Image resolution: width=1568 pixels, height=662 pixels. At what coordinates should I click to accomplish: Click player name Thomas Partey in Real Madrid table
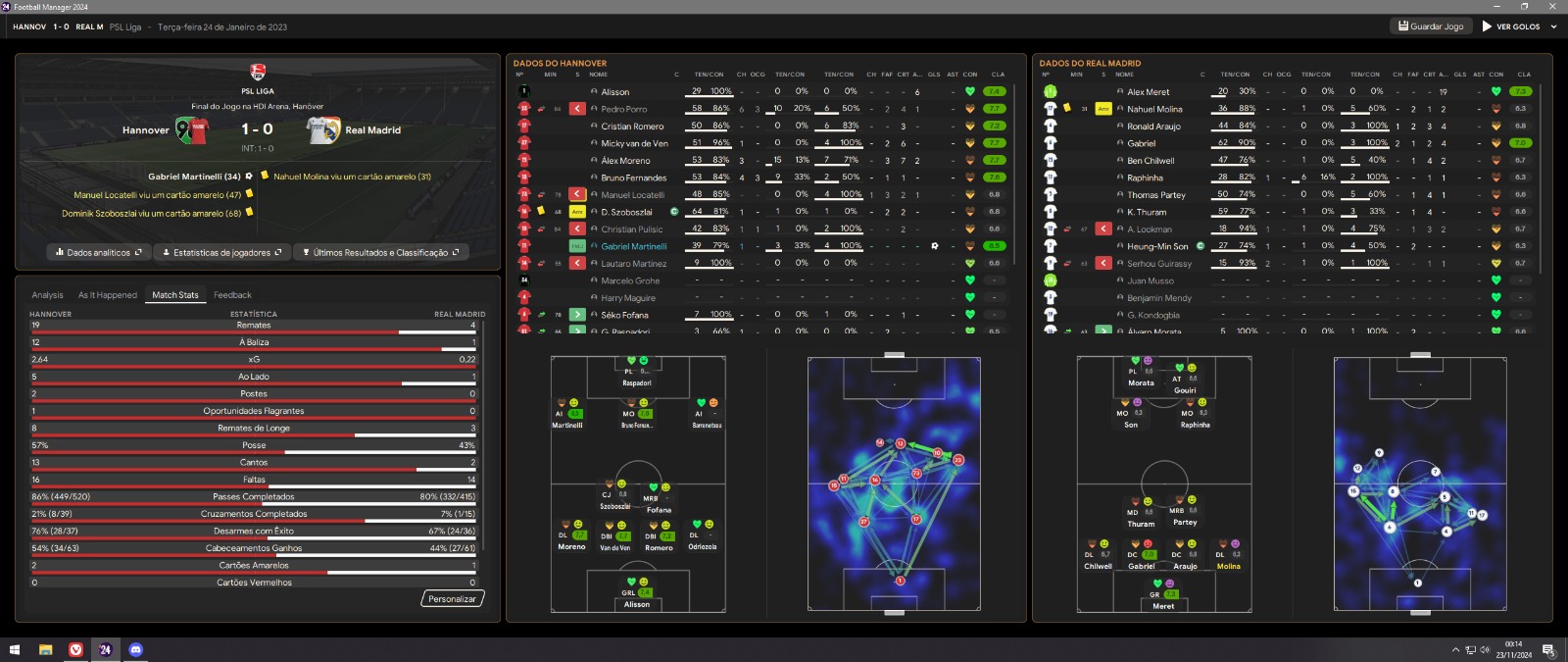pyautogui.click(x=1155, y=194)
